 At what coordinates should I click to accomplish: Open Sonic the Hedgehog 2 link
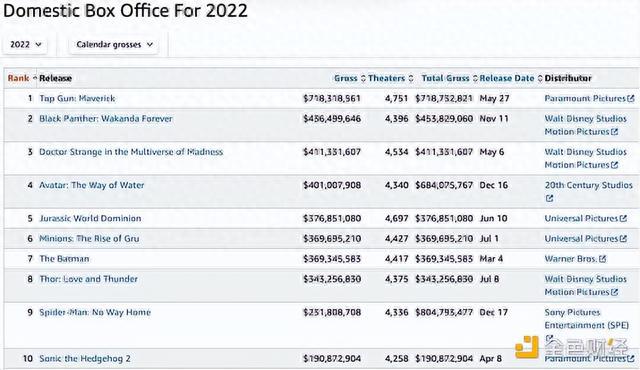pyautogui.click(x=85, y=359)
